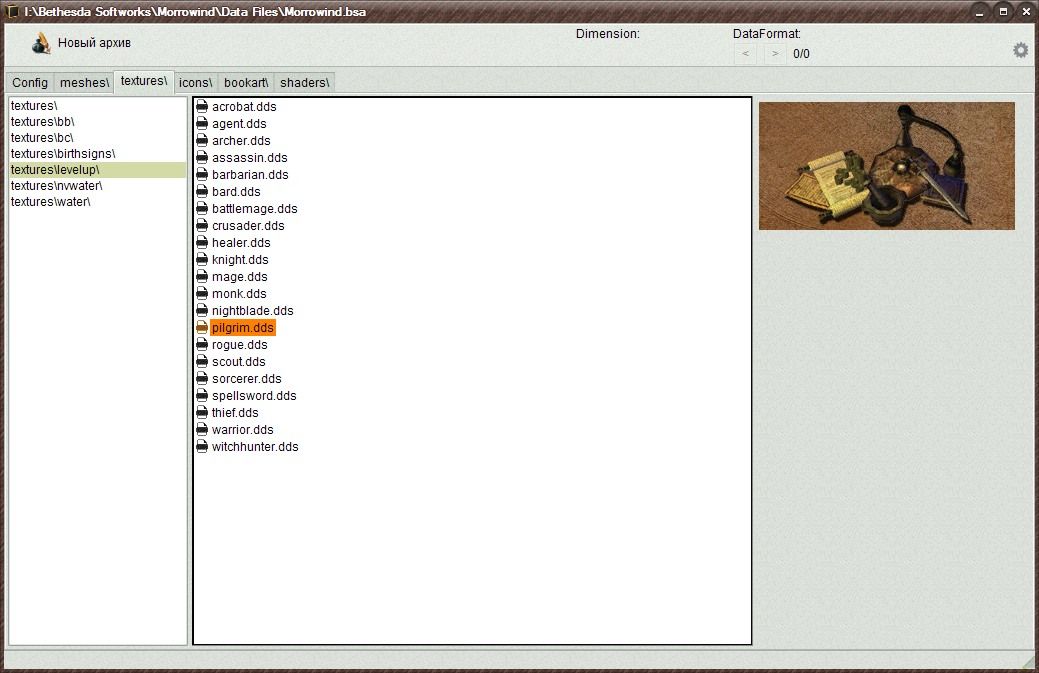Select the textures\ tab
The height and width of the screenshot is (673, 1039).
click(144, 81)
